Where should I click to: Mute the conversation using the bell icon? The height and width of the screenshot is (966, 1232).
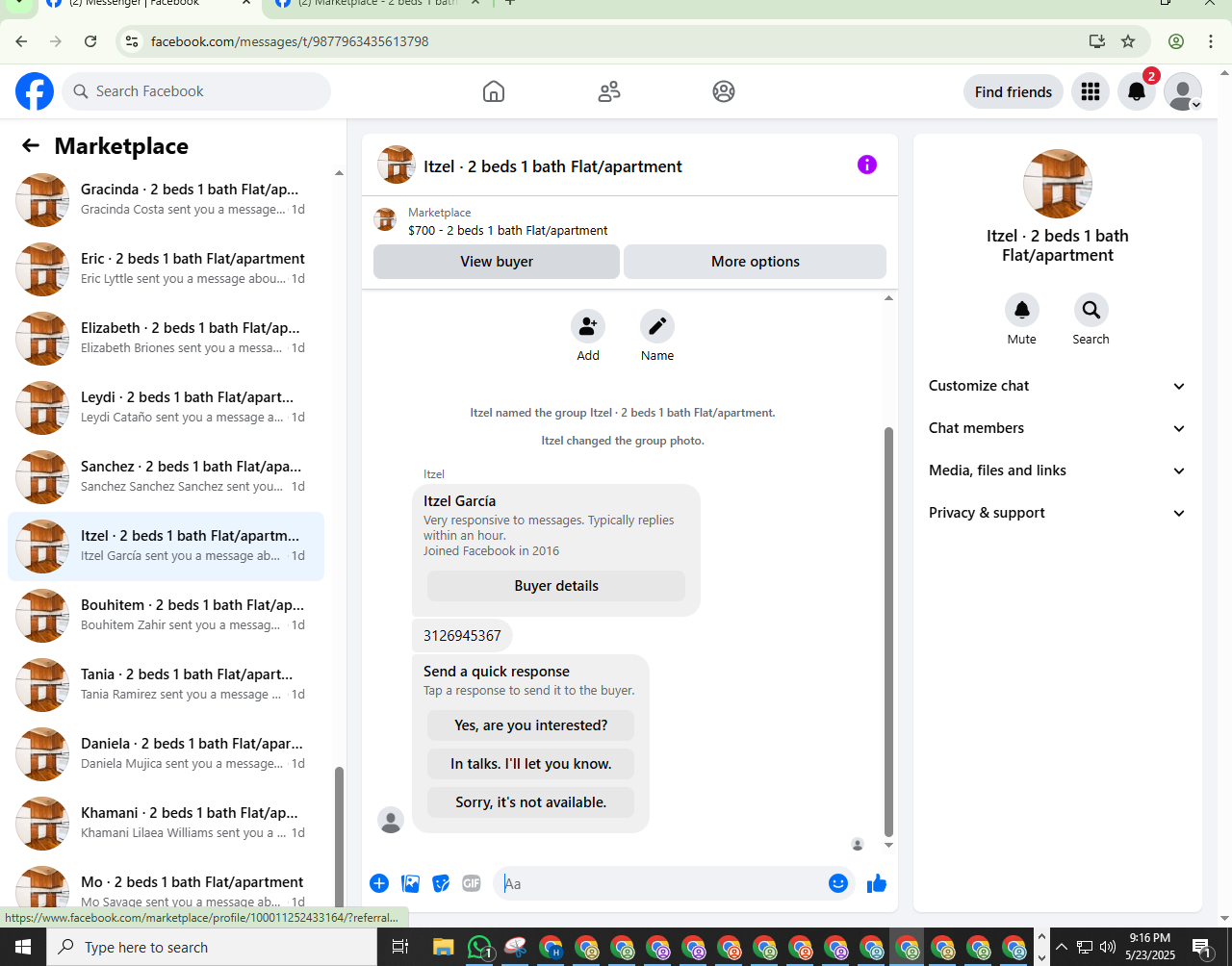pyautogui.click(x=1022, y=310)
